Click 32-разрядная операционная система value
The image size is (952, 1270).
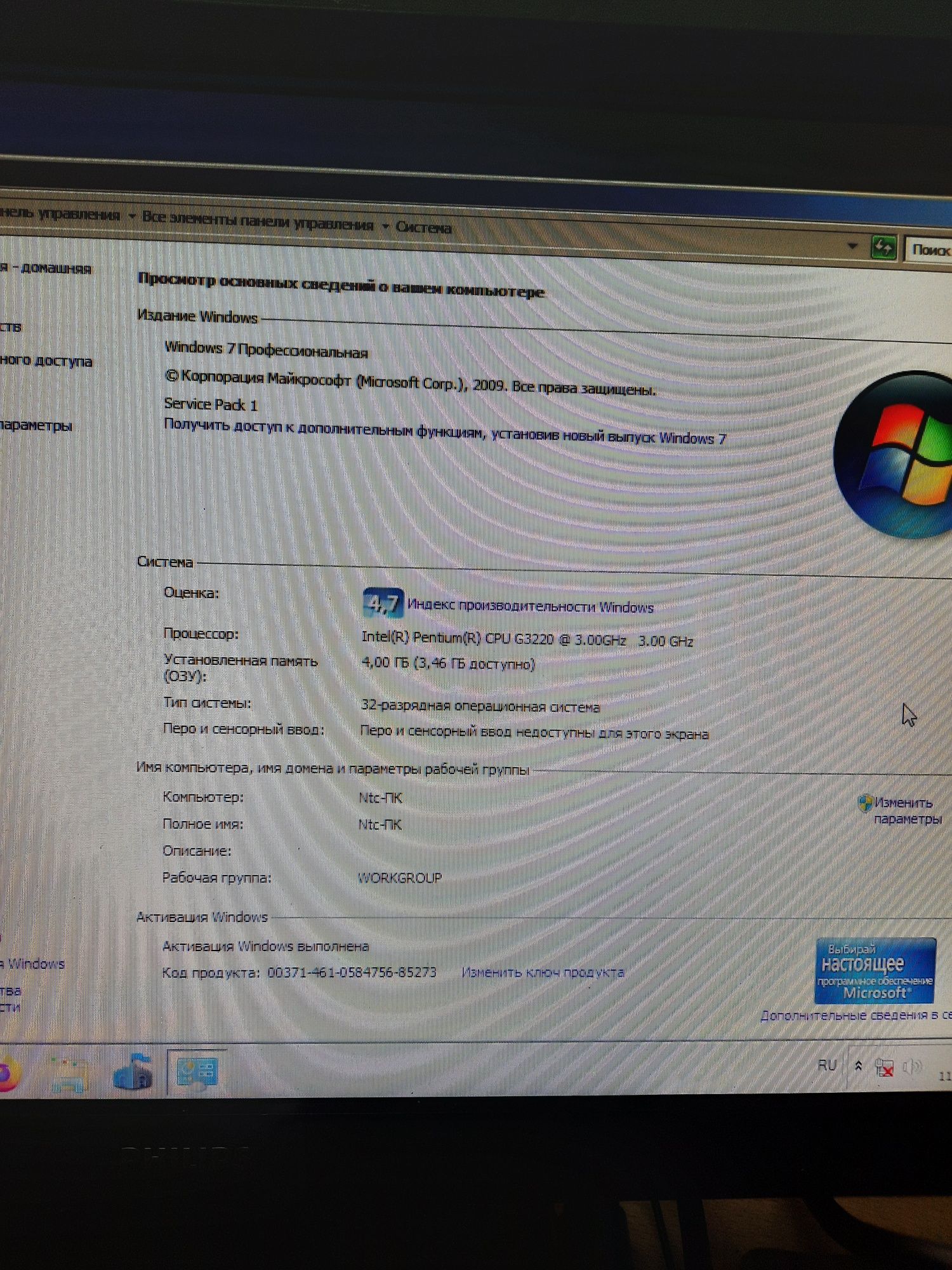(480, 705)
